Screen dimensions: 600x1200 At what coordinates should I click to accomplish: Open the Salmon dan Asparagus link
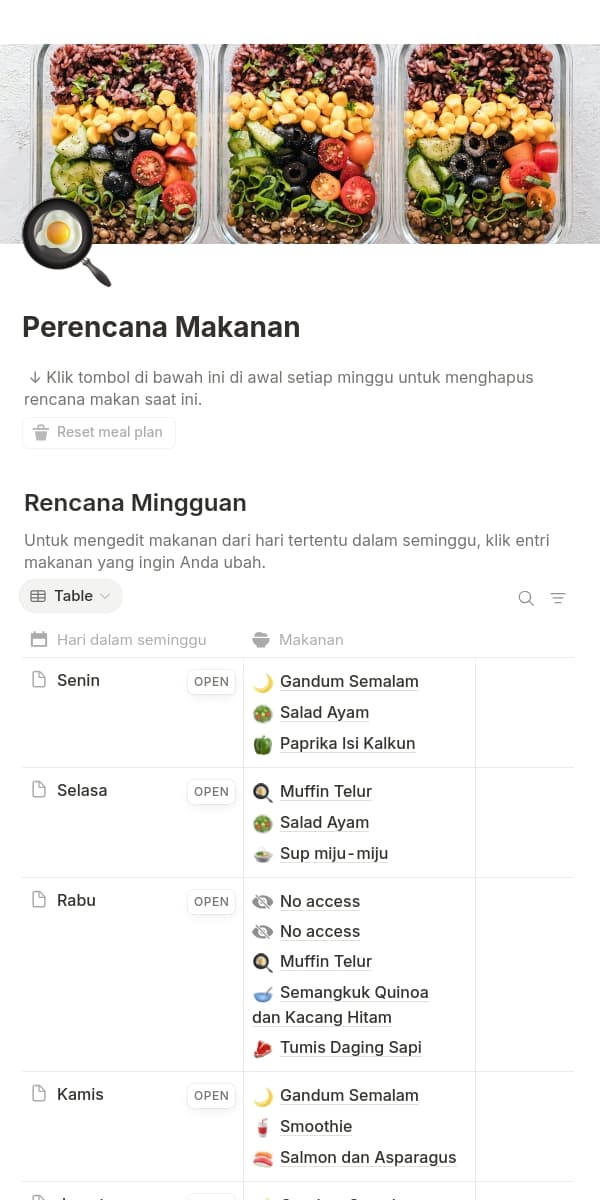coord(367,1157)
